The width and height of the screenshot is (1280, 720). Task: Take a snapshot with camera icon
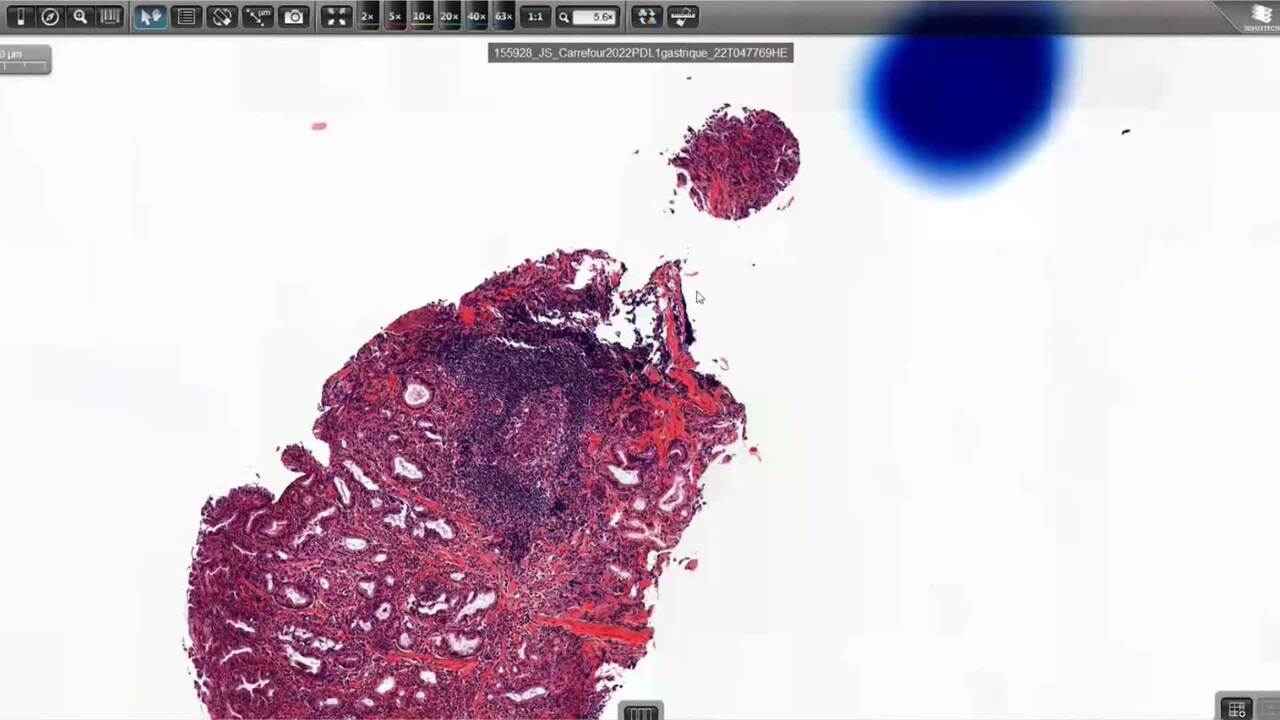pyautogui.click(x=294, y=17)
